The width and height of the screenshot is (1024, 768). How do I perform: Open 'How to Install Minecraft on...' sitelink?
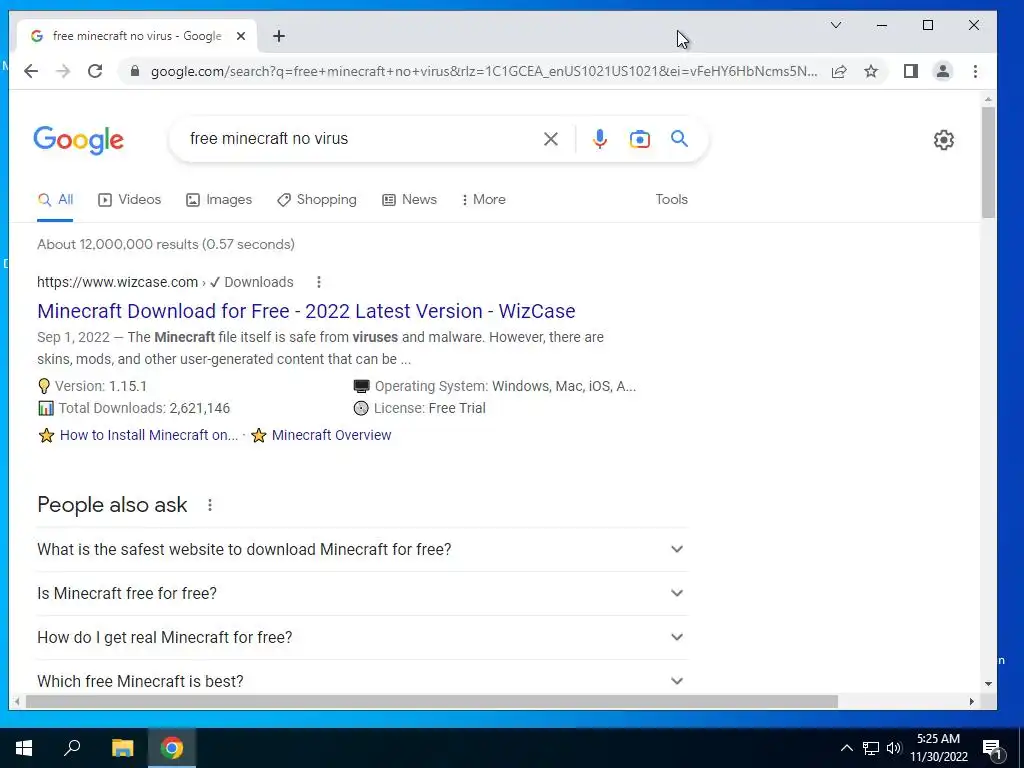coord(149,436)
